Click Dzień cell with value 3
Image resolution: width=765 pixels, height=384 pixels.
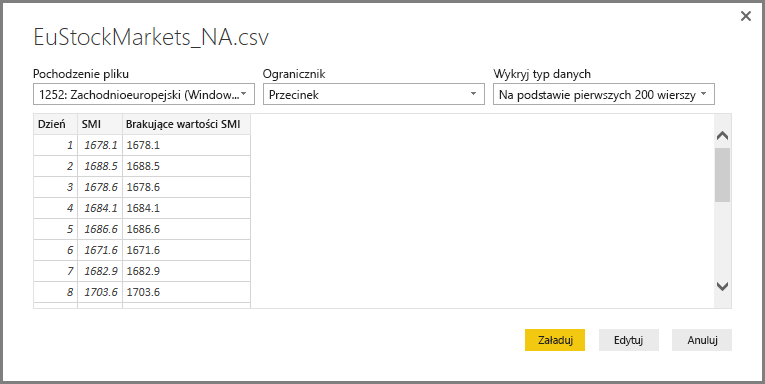(x=55, y=187)
